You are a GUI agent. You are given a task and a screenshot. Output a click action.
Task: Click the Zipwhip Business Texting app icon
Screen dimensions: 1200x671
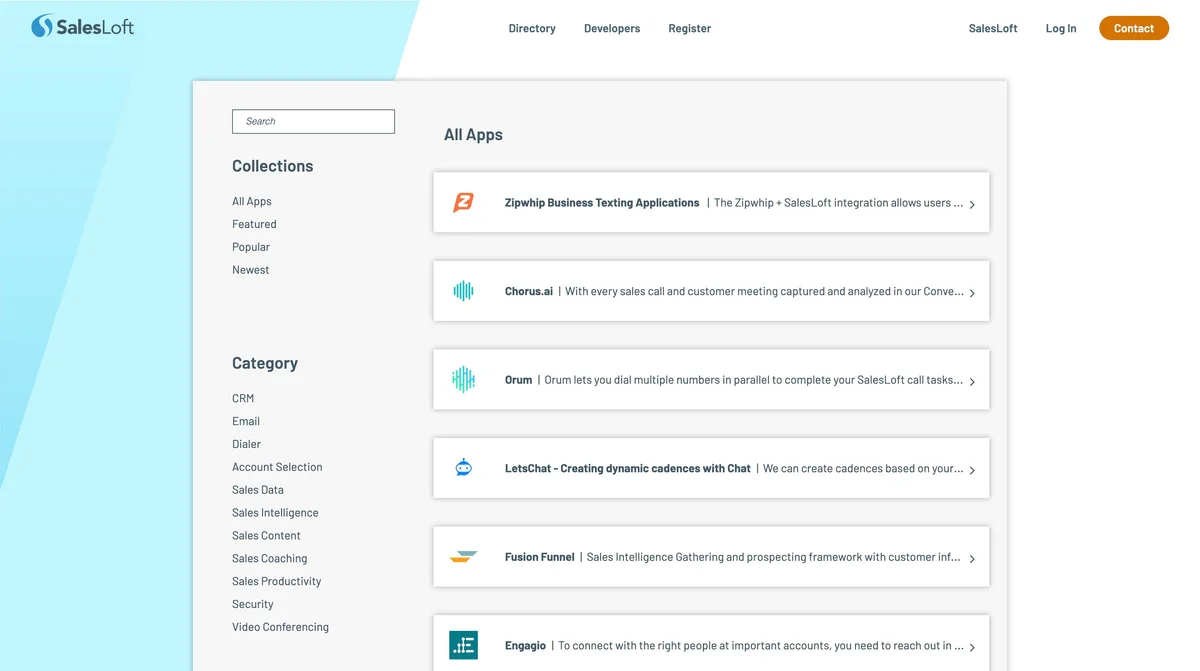tap(463, 202)
